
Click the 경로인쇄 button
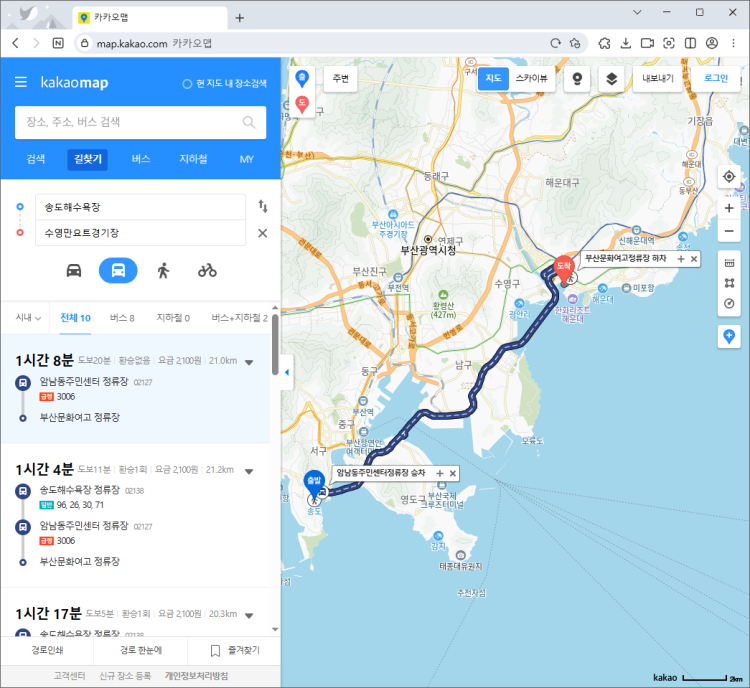click(47, 650)
